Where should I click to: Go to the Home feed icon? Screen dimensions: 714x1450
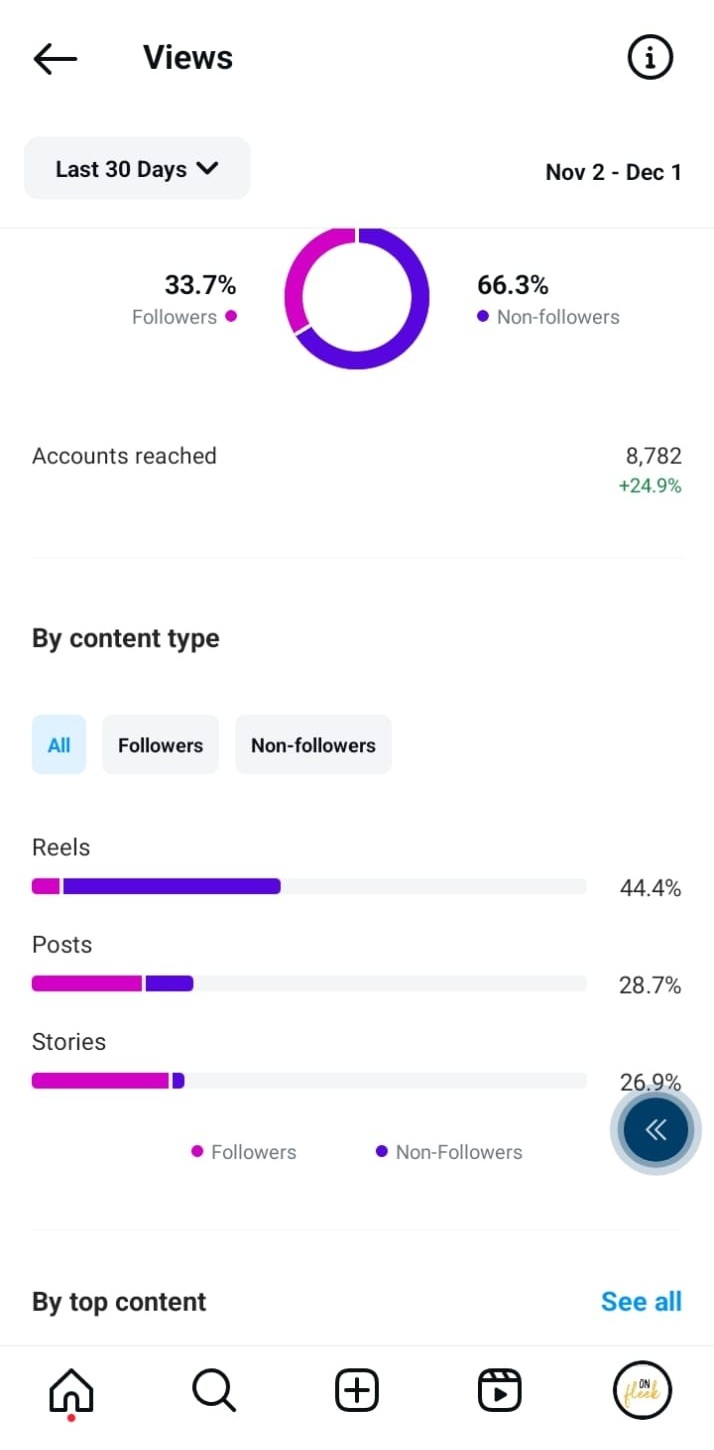71,1391
